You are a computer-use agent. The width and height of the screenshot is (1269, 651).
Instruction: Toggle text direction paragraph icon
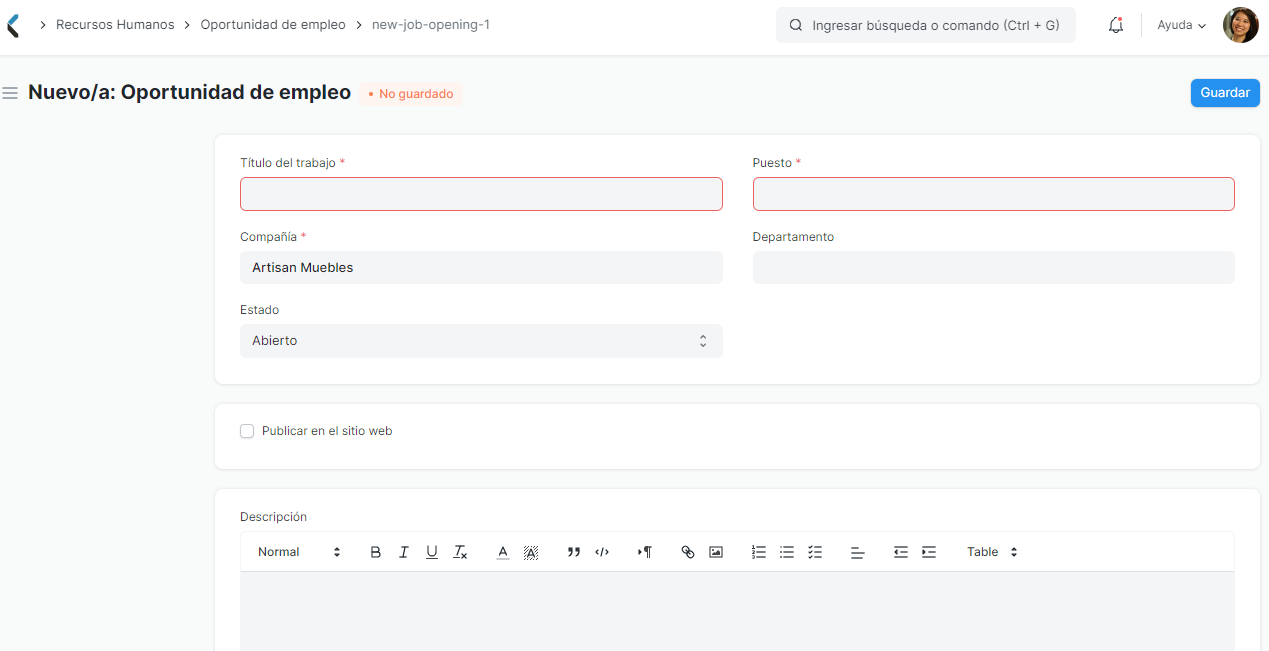tap(645, 552)
